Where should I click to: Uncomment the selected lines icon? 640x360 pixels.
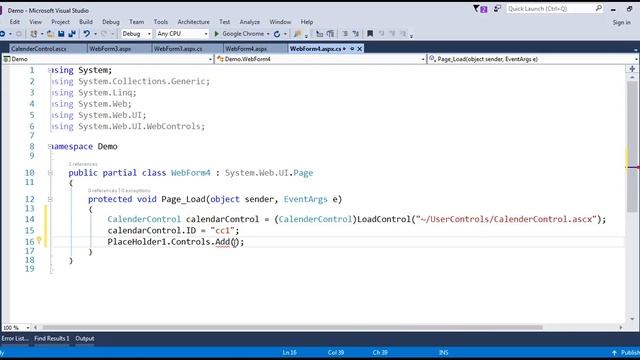click(356, 34)
